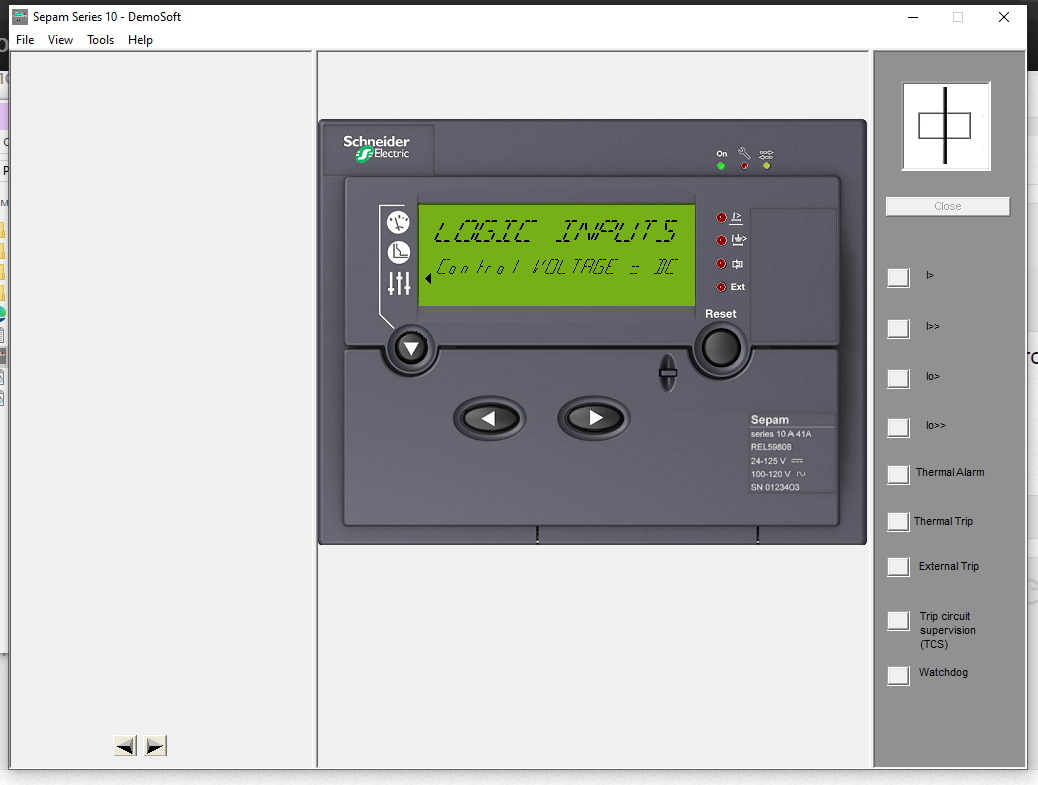Select the protection curve icon on relay

pos(399,252)
